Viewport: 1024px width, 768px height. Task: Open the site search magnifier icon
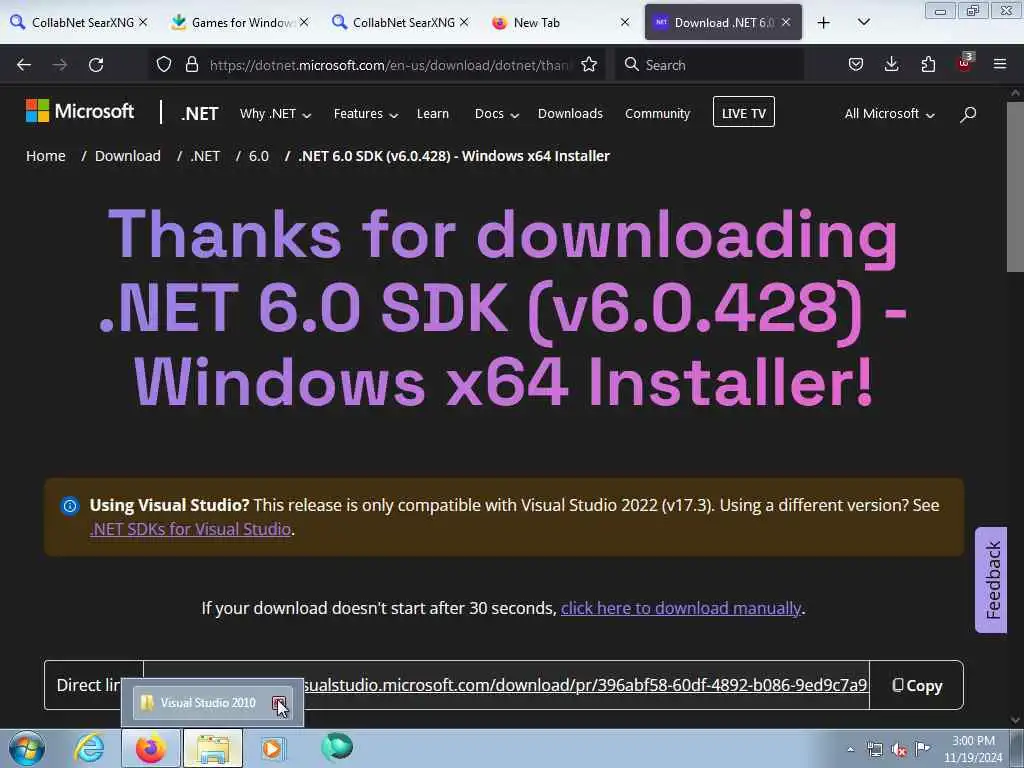[x=968, y=114]
